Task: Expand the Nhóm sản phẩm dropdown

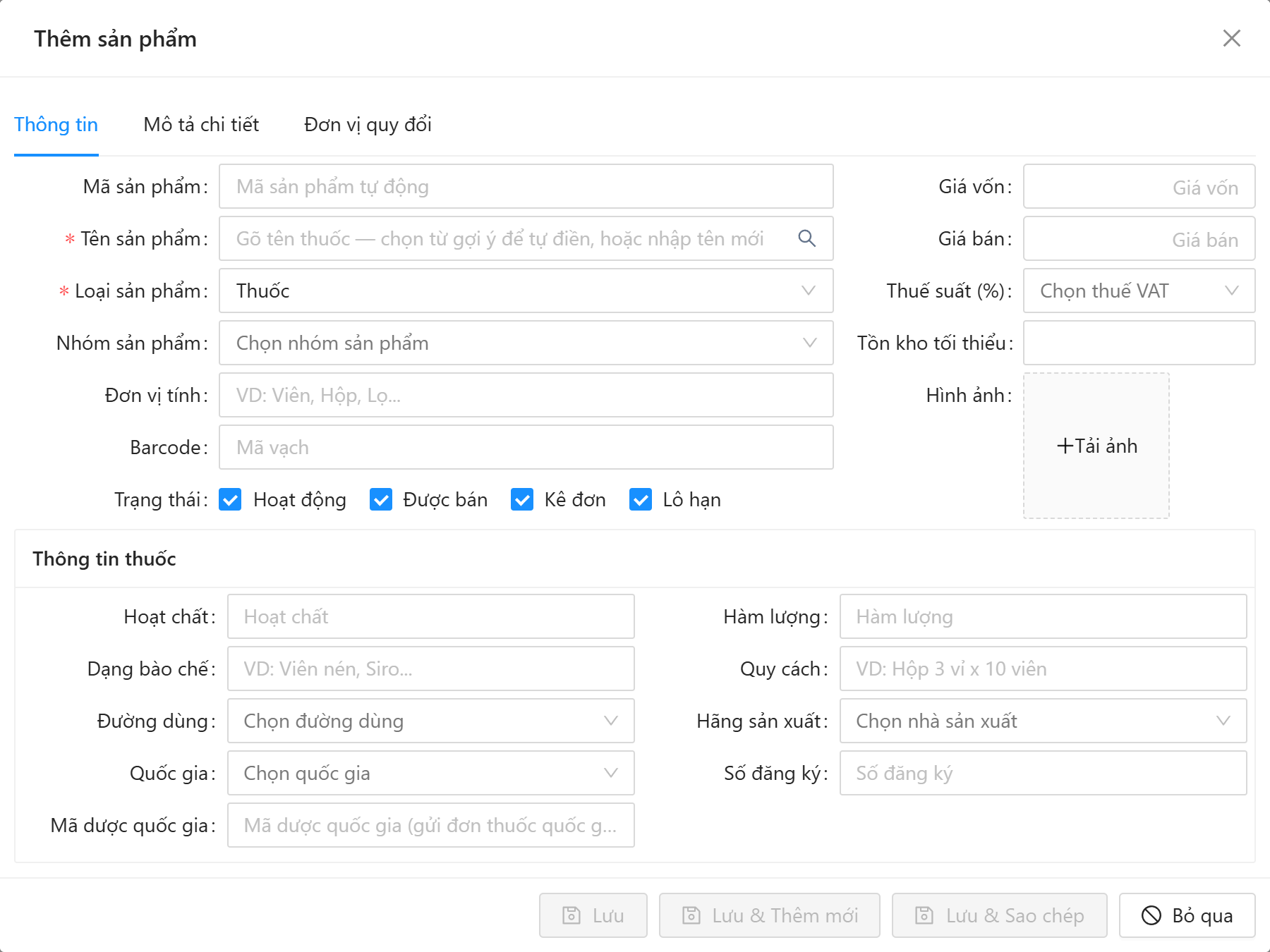Action: (526, 343)
